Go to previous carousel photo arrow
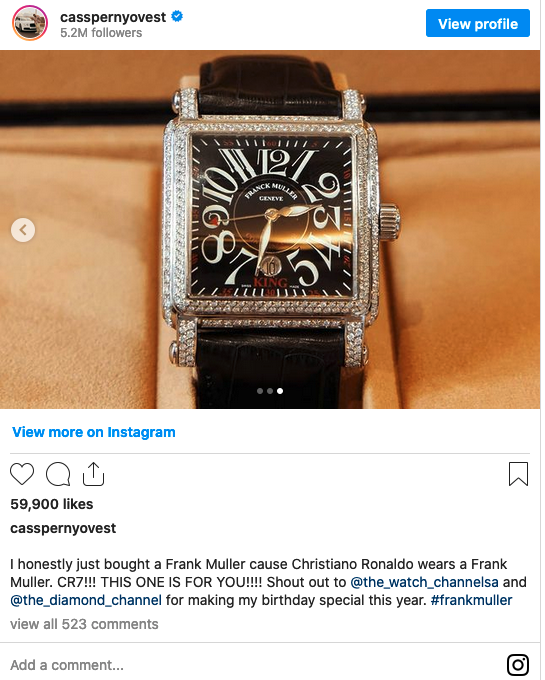This screenshot has width=545, height=680. click(x=23, y=230)
